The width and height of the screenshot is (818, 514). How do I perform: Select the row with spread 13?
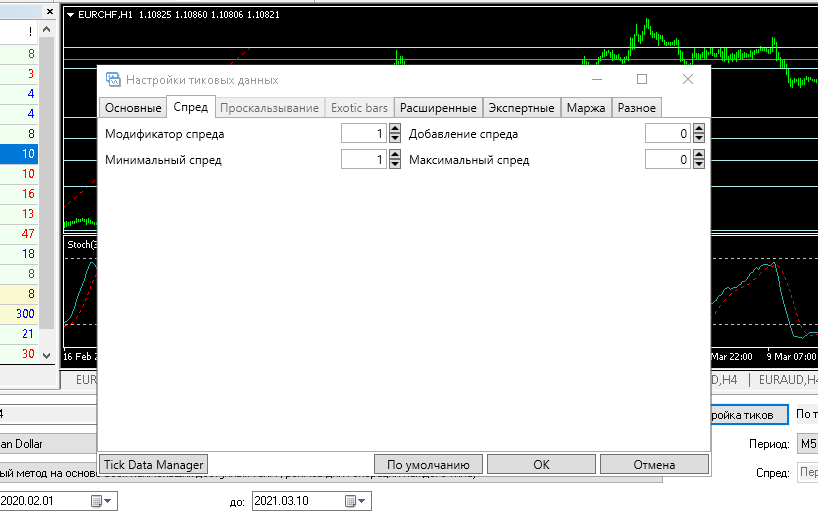click(19, 214)
